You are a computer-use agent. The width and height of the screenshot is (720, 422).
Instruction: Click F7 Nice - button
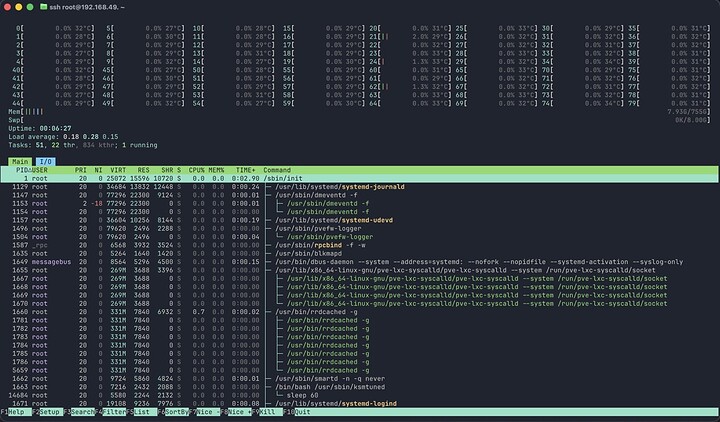click(204, 412)
